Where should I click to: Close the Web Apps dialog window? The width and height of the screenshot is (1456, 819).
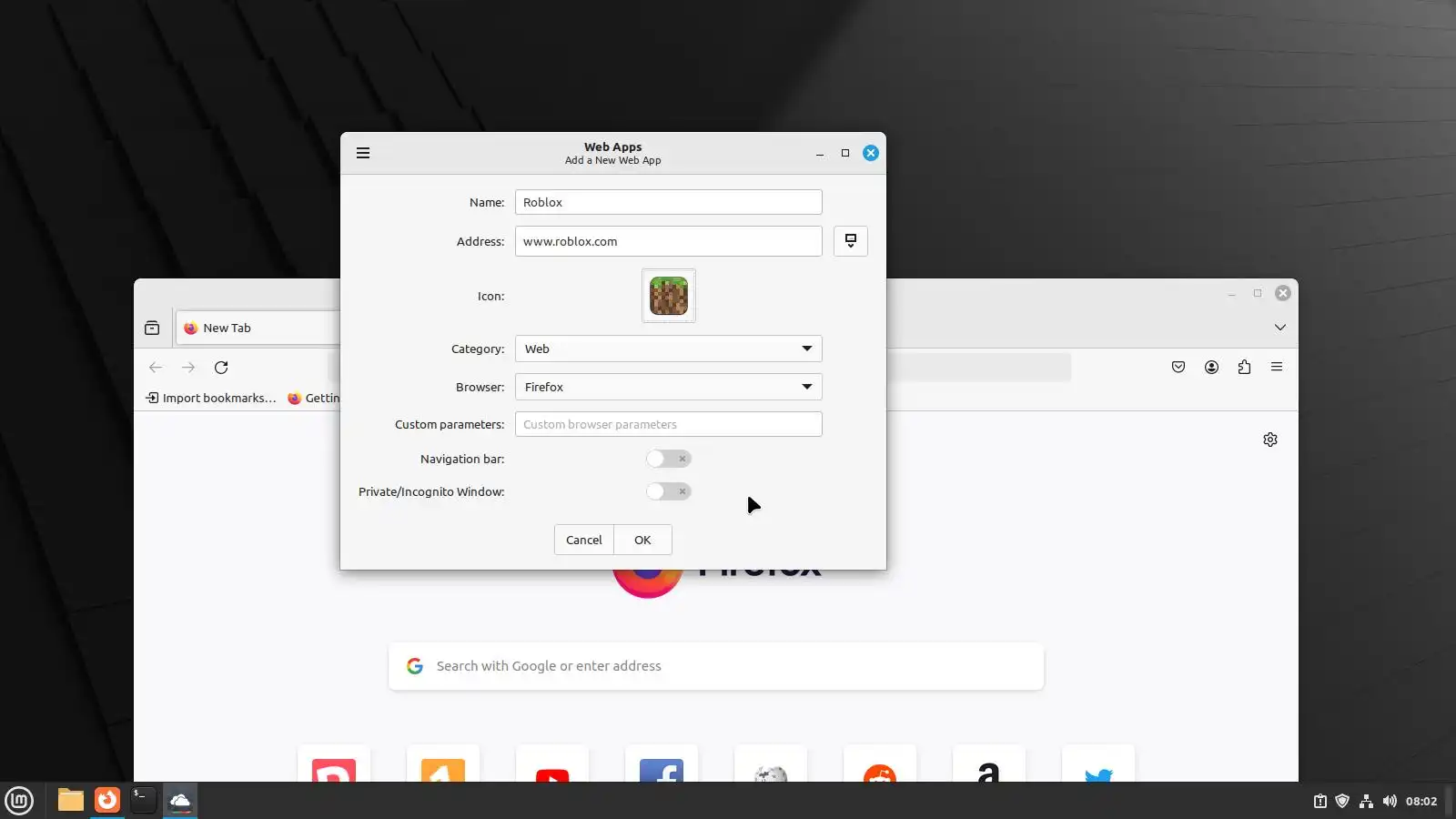coord(871,153)
